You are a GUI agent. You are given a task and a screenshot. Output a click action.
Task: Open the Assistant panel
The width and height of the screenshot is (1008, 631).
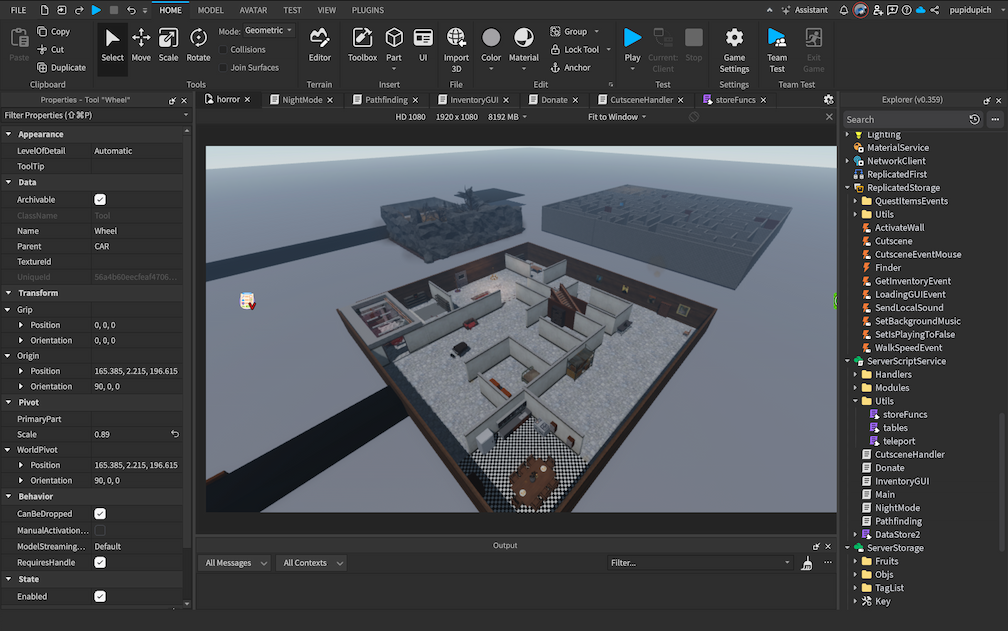[x=804, y=10]
